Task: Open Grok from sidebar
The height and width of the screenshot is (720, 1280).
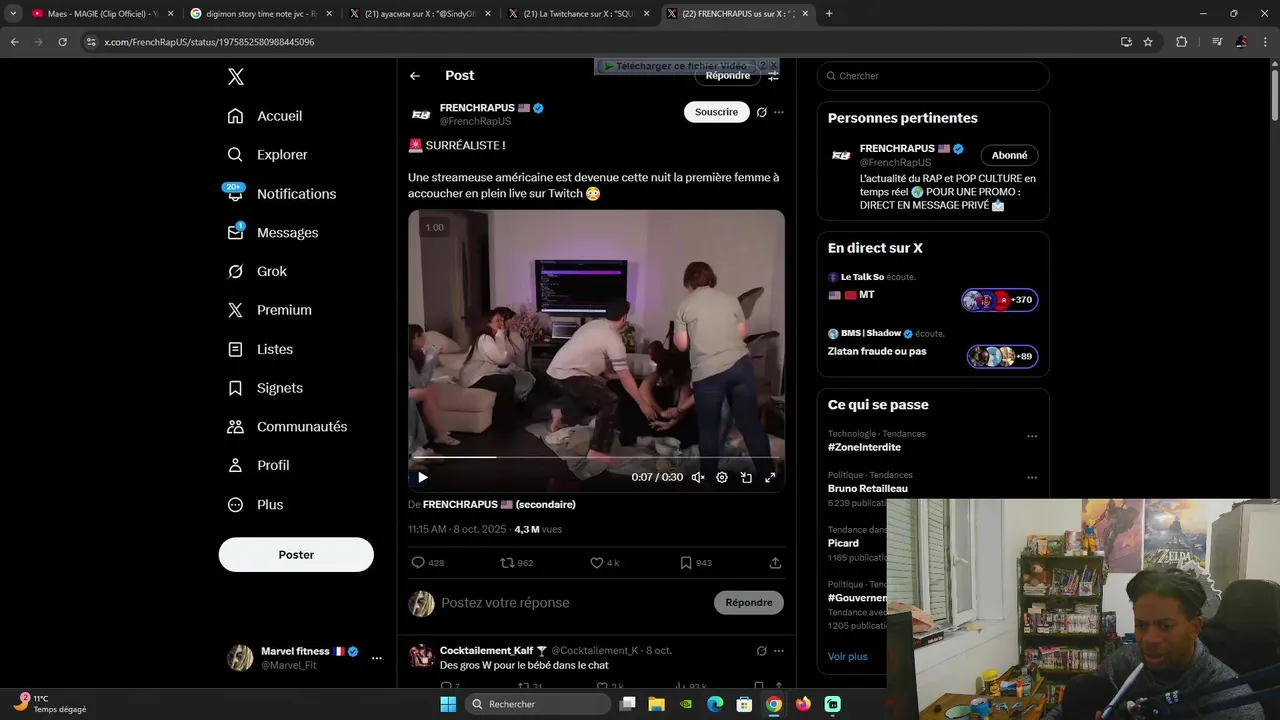Action: pyautogui.click(x=257, y=271)
